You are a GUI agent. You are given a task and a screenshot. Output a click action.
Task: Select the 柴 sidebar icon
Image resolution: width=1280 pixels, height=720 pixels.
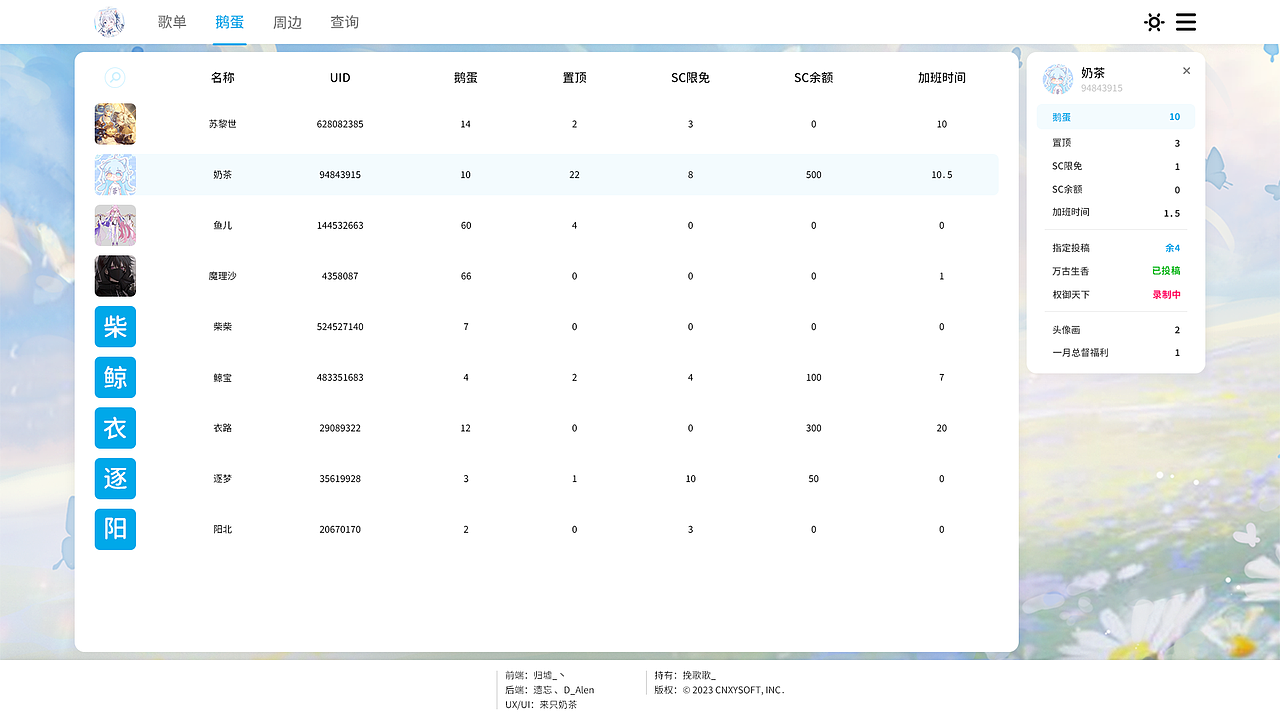pos(115,326)
